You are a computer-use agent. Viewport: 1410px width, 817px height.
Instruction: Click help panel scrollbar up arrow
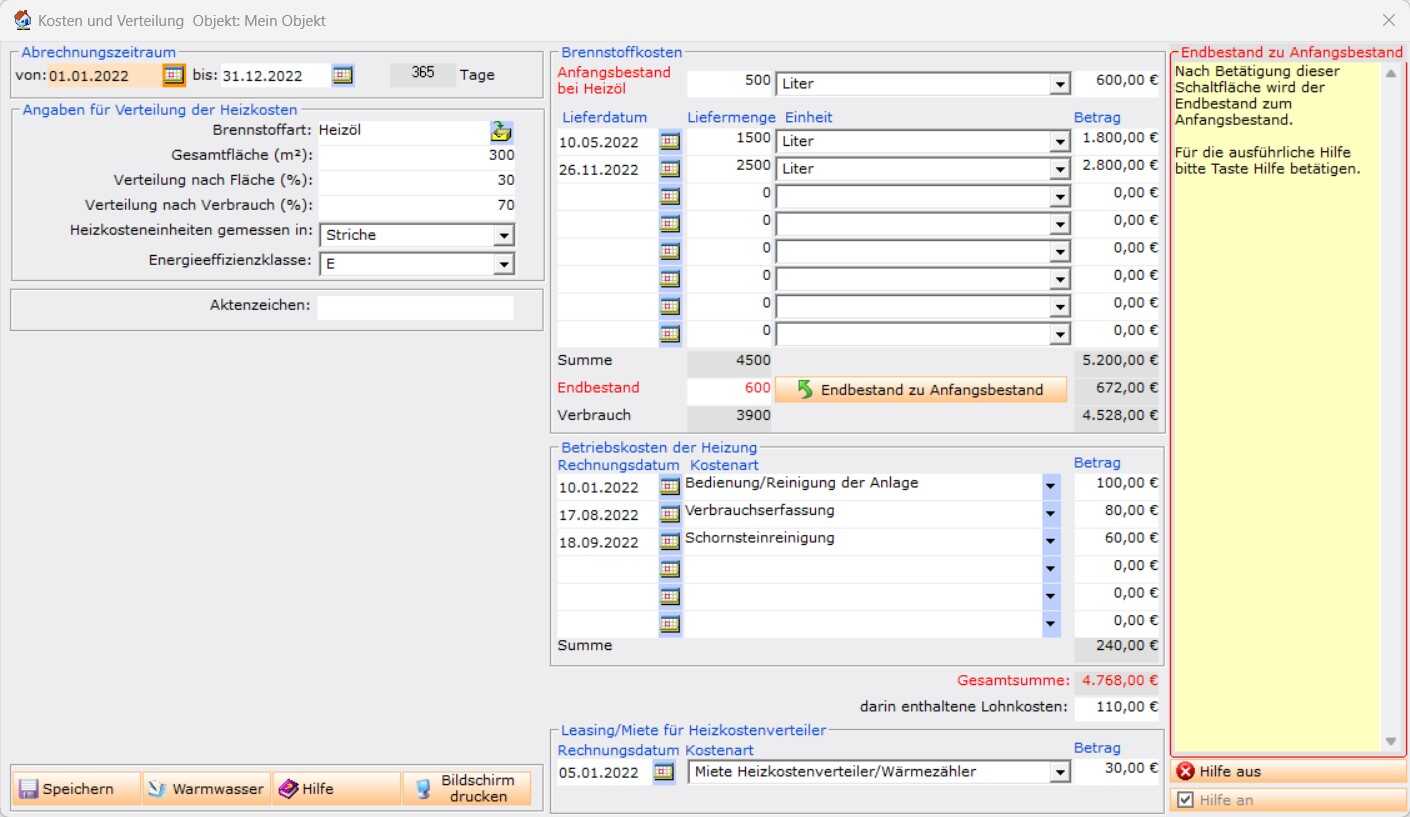1390,74
